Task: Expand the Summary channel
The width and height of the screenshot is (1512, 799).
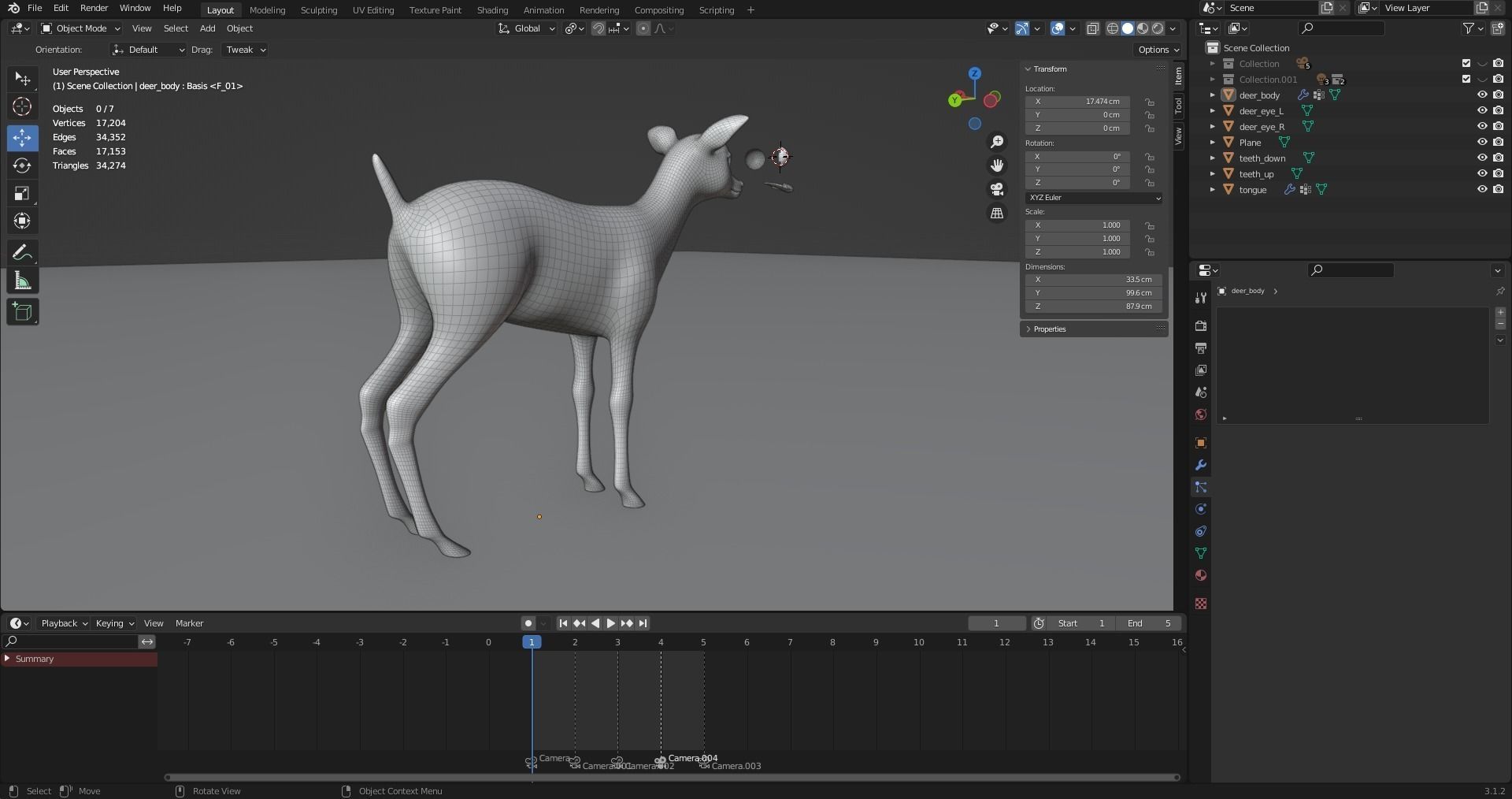Action: (x=7, y=659)
